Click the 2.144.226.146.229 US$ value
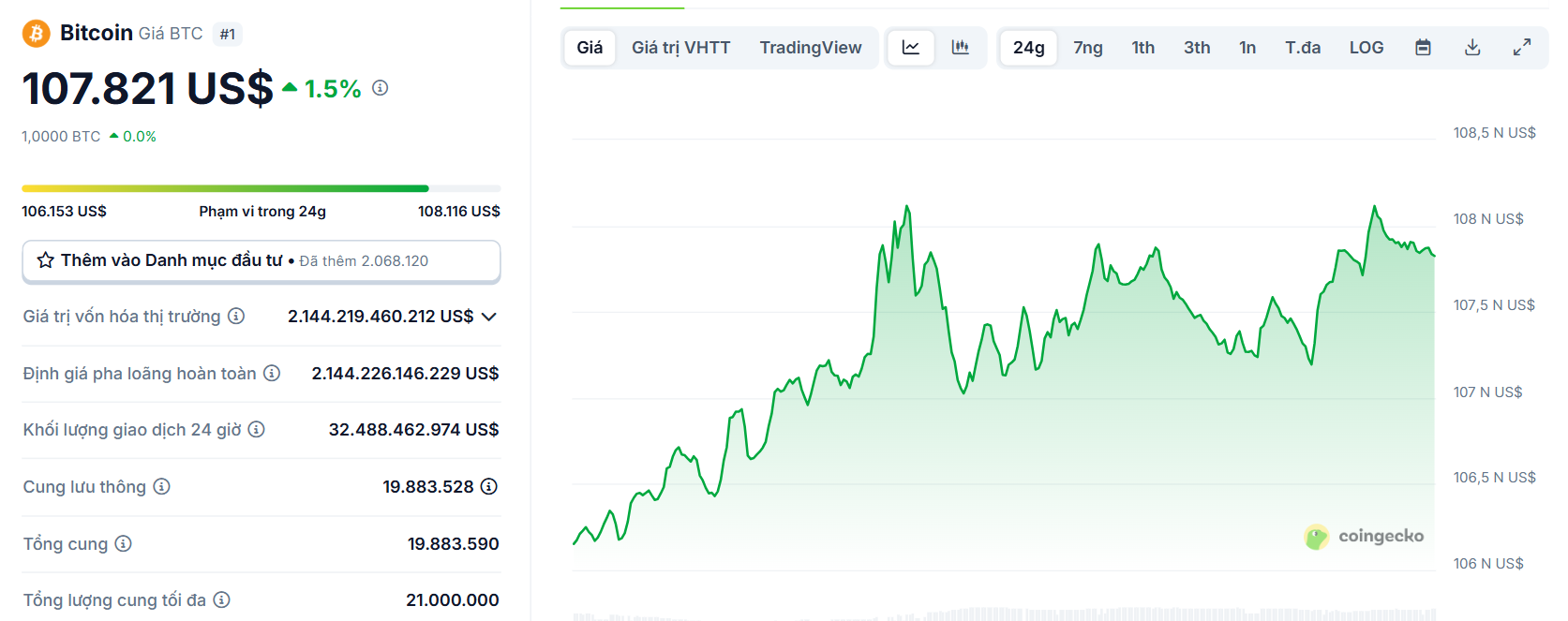Viewport: 1568px width, 621px height. coord(405,373)
